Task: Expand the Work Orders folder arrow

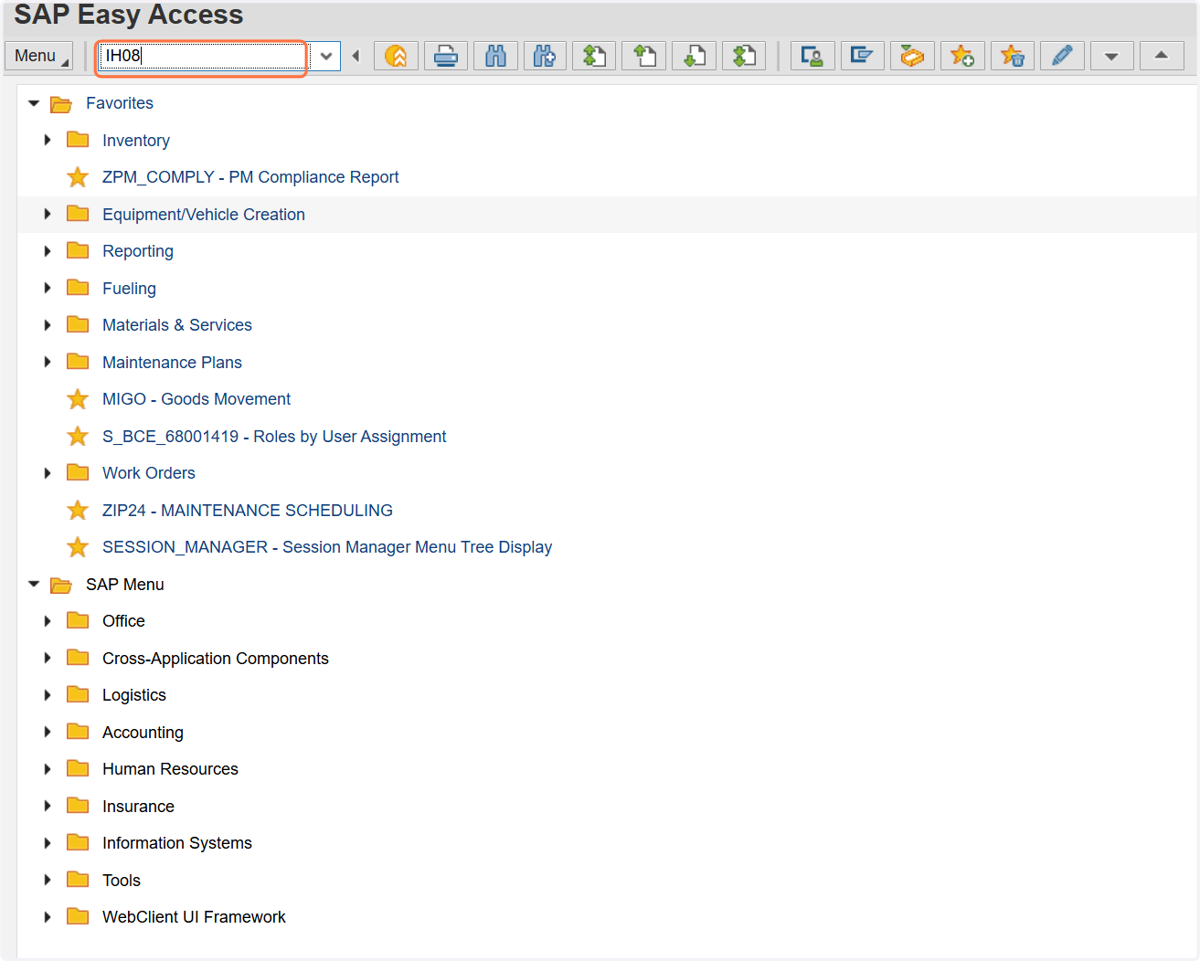Action: [x=47, y=473]
